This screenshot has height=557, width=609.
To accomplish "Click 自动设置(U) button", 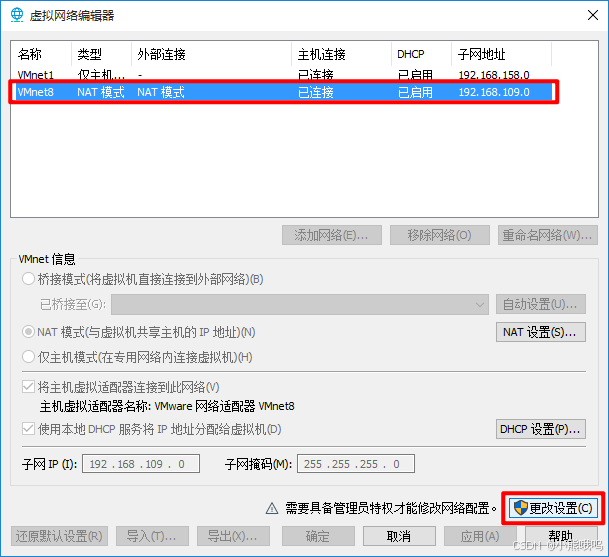I will 541,304.
